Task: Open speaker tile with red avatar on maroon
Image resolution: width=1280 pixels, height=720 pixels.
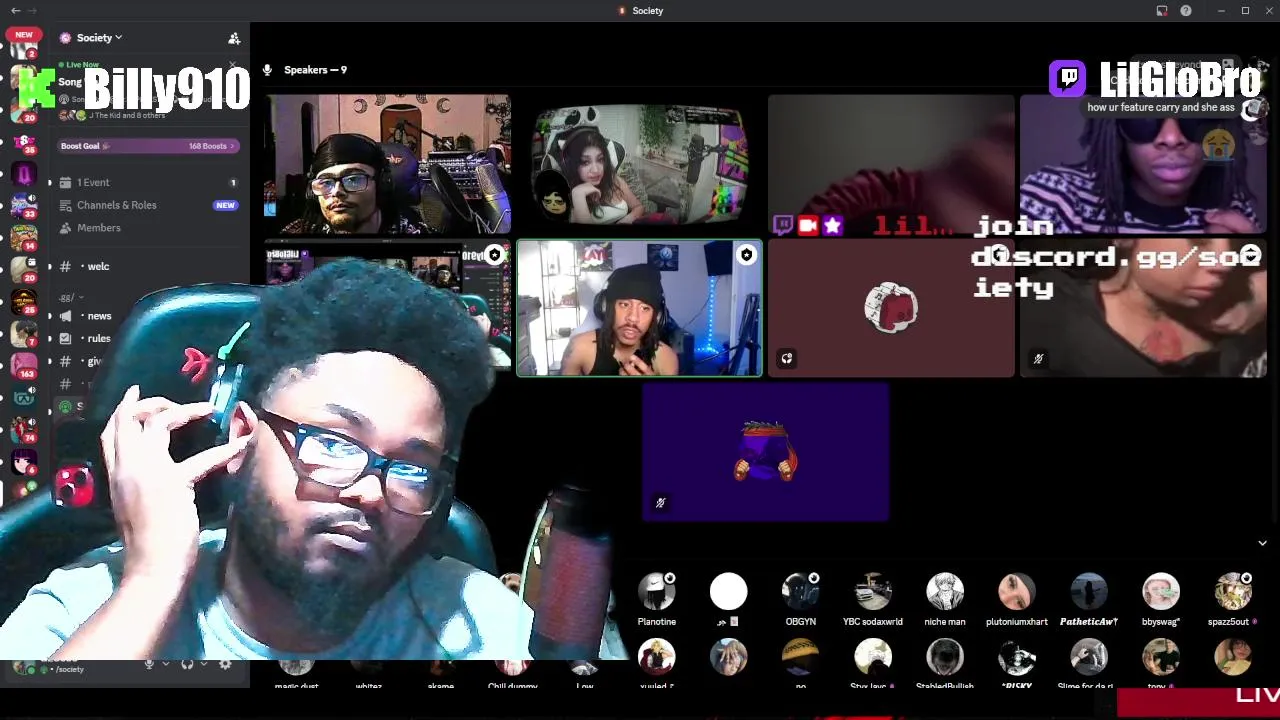Action: (891, 308)
